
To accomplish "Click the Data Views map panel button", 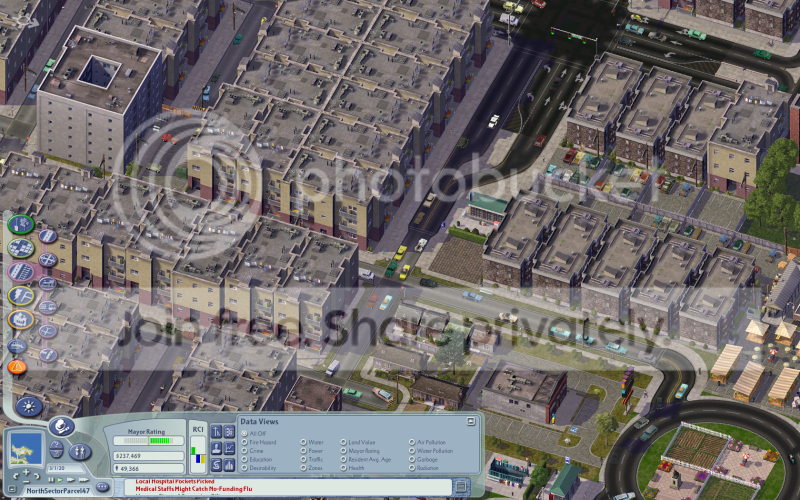I will 229,432.
